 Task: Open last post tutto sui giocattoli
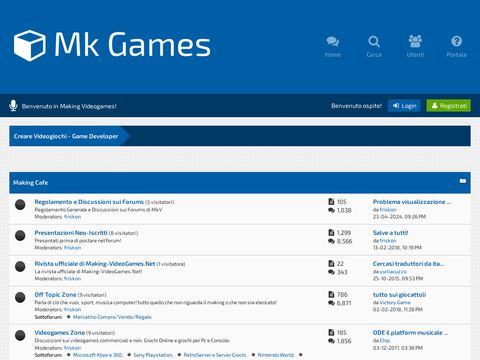399,295
